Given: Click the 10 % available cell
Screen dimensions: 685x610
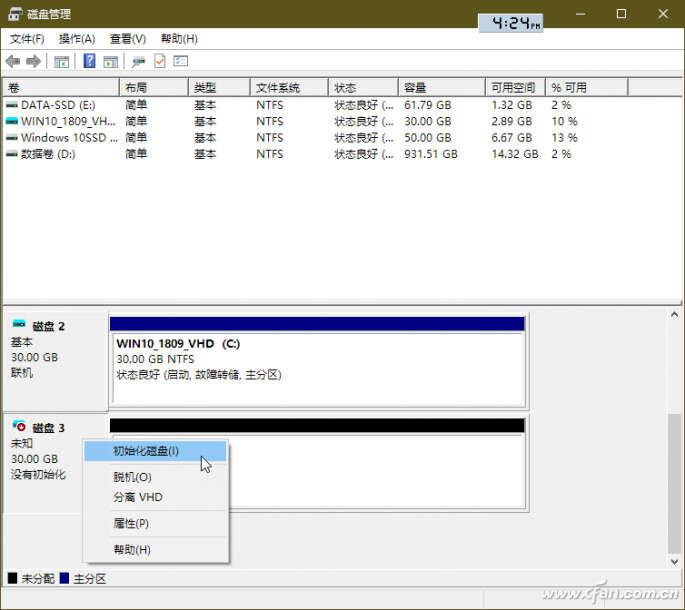Looking at the screenshot, I should coord(564,121).
